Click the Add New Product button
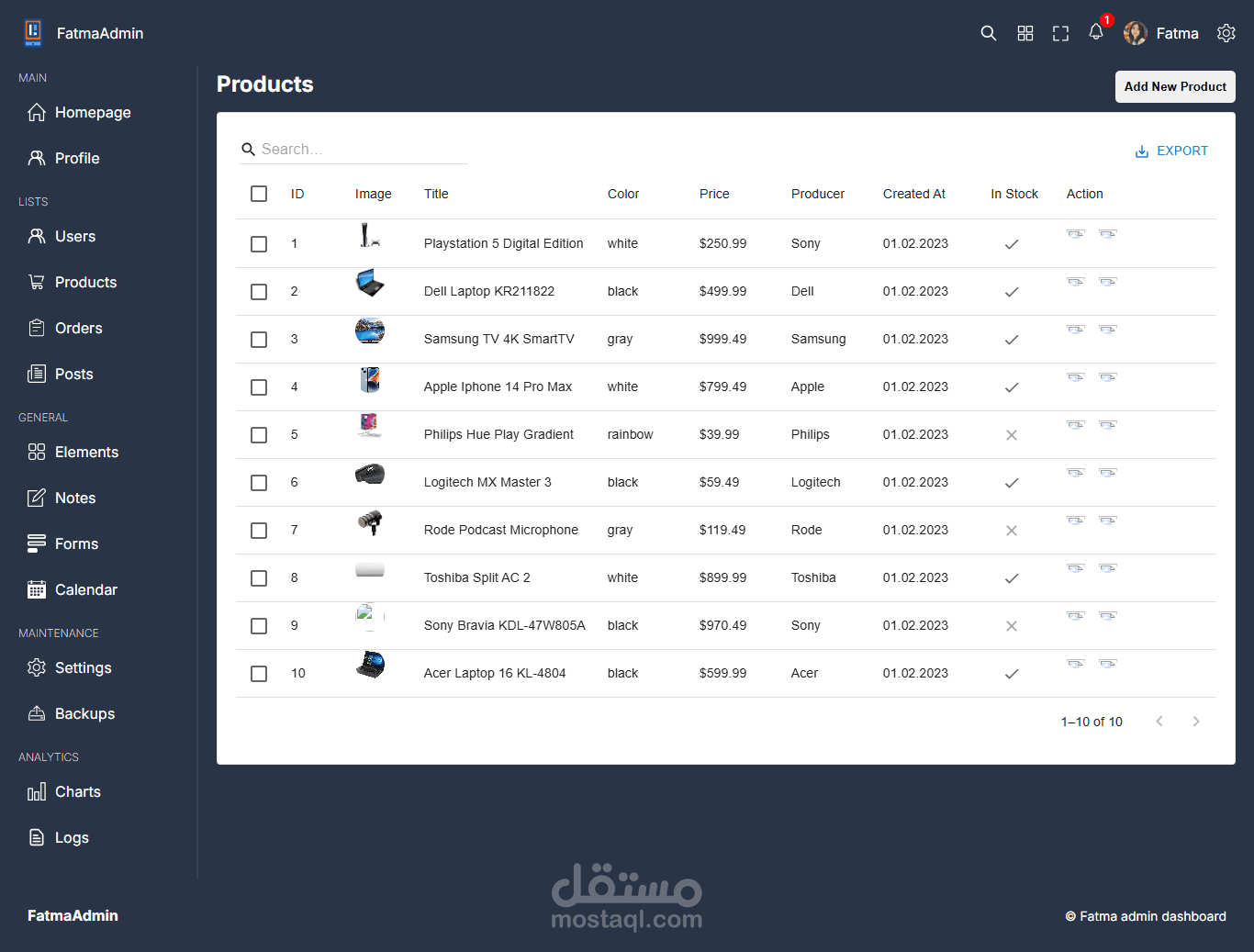The height and width of the screenshot is (952, 1254). click(x=1175, y=86)
